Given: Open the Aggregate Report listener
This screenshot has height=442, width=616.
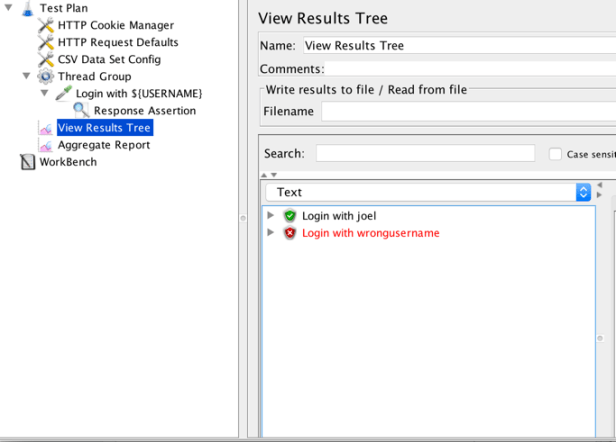Looking at the screenshot, I should click(104, 145).
